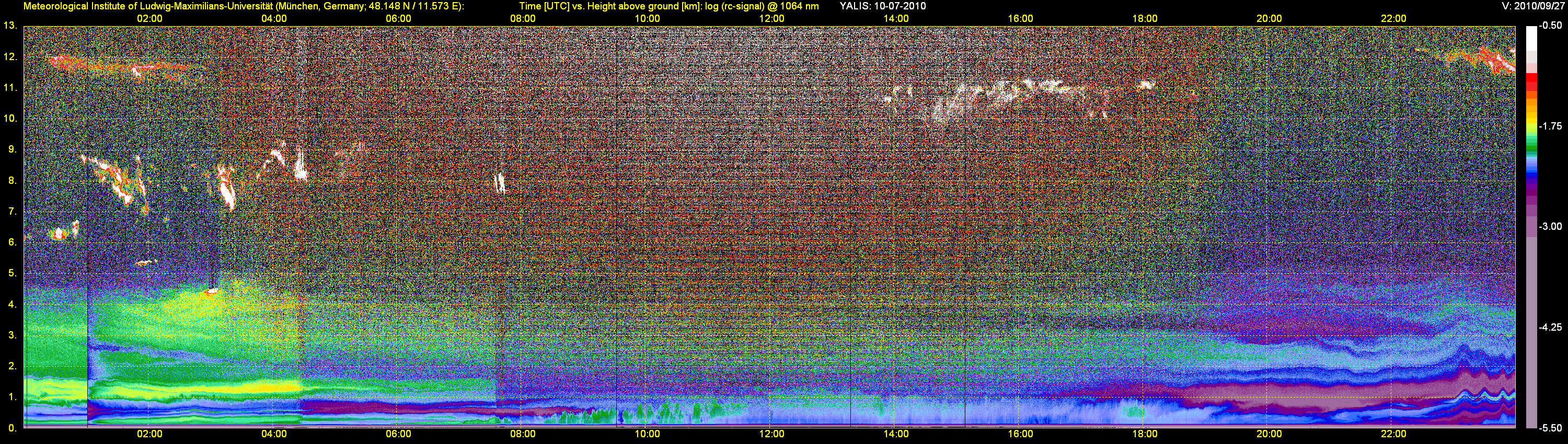1568x444 pixels.
Task: Click the 6. km height axis label
Action: 12,242
